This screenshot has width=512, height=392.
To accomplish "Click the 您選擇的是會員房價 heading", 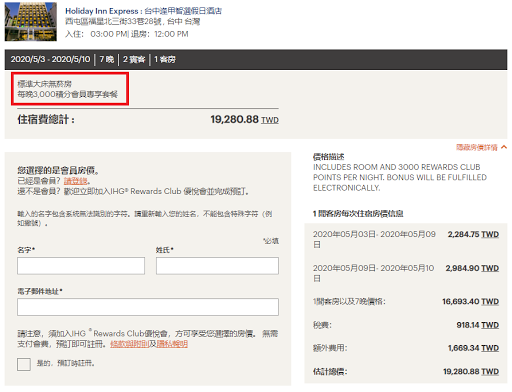I will 58,171.
